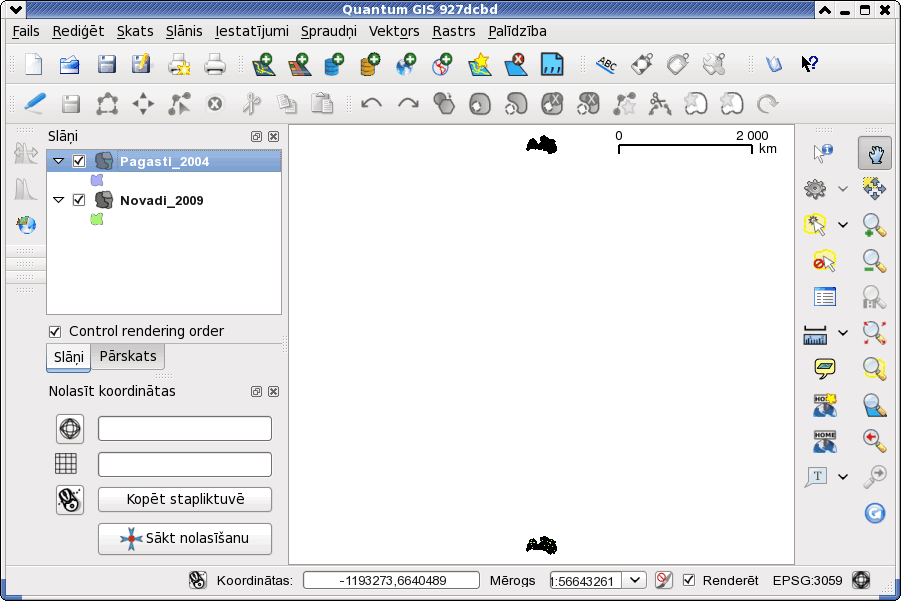Collapse the Novadi_2009 layer tree
Viewport: 901px width, 601px height.
pyautogui.click(x=59, y=200)
